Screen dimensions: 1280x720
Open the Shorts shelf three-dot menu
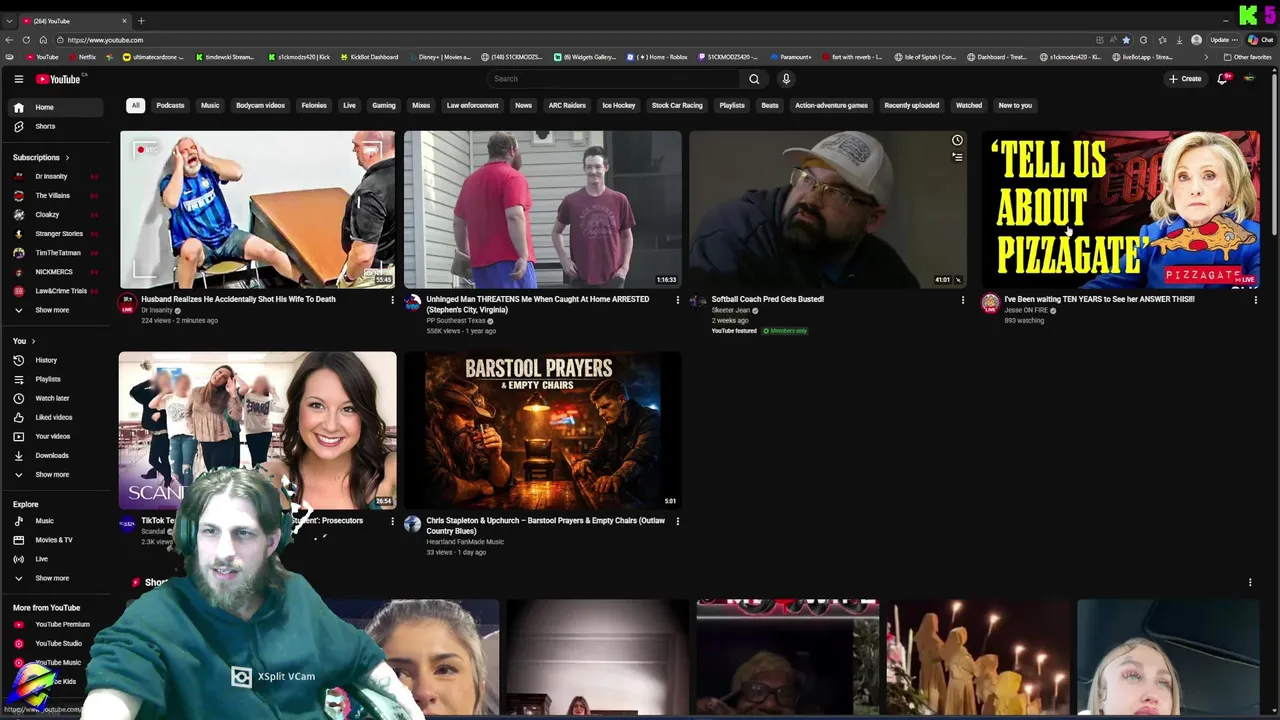click(1250, 582)
